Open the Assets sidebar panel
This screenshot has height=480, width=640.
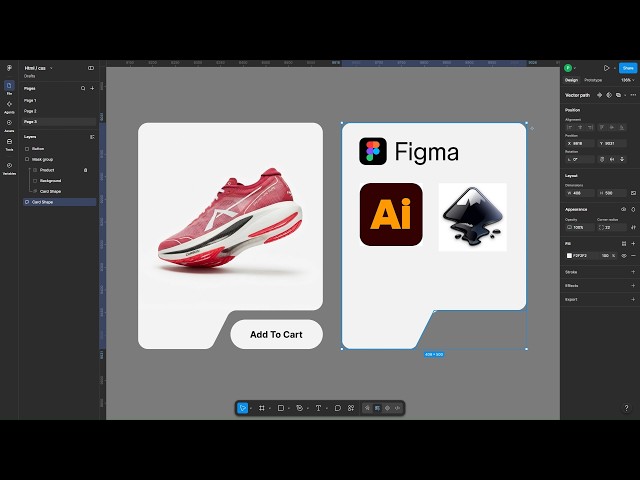(x=9, y=125)
